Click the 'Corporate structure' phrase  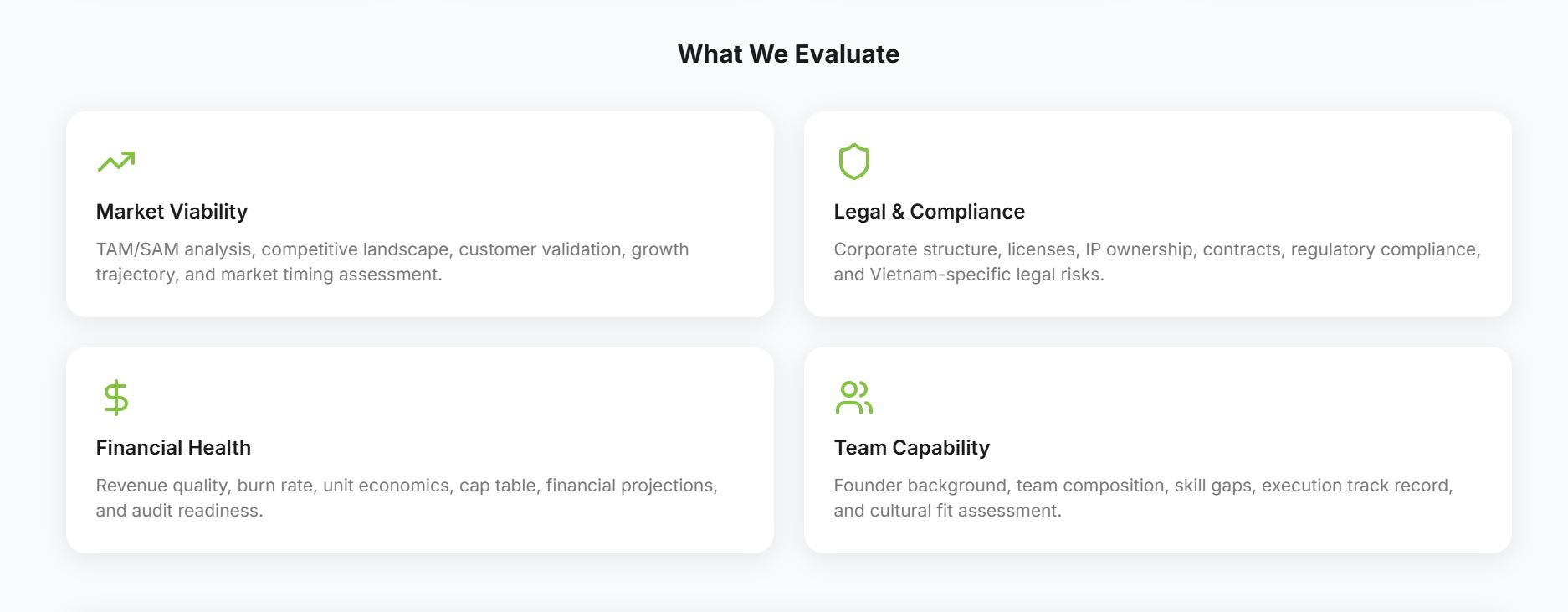[915, 249]
